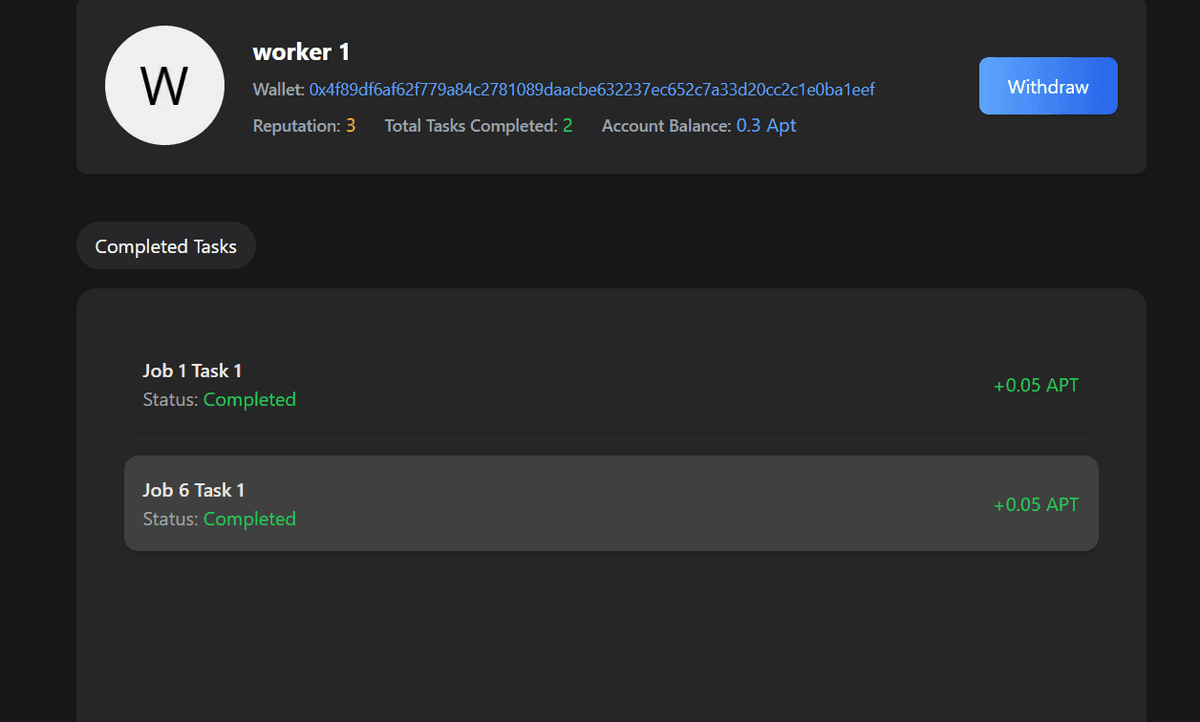The image size is (1200, 722).
Task: Select the Job 6 Task 1 title text
Action: tap(193, 490)
